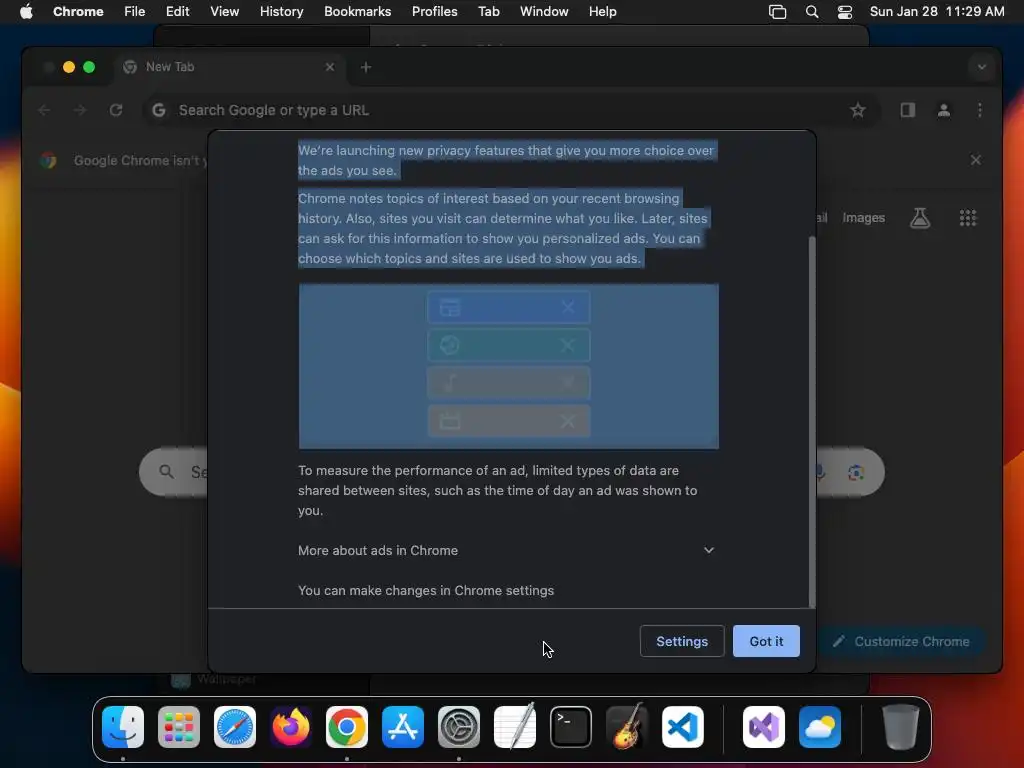Reload the page
This screenshot has width=1024, height=768.
[x=116, y=110]
